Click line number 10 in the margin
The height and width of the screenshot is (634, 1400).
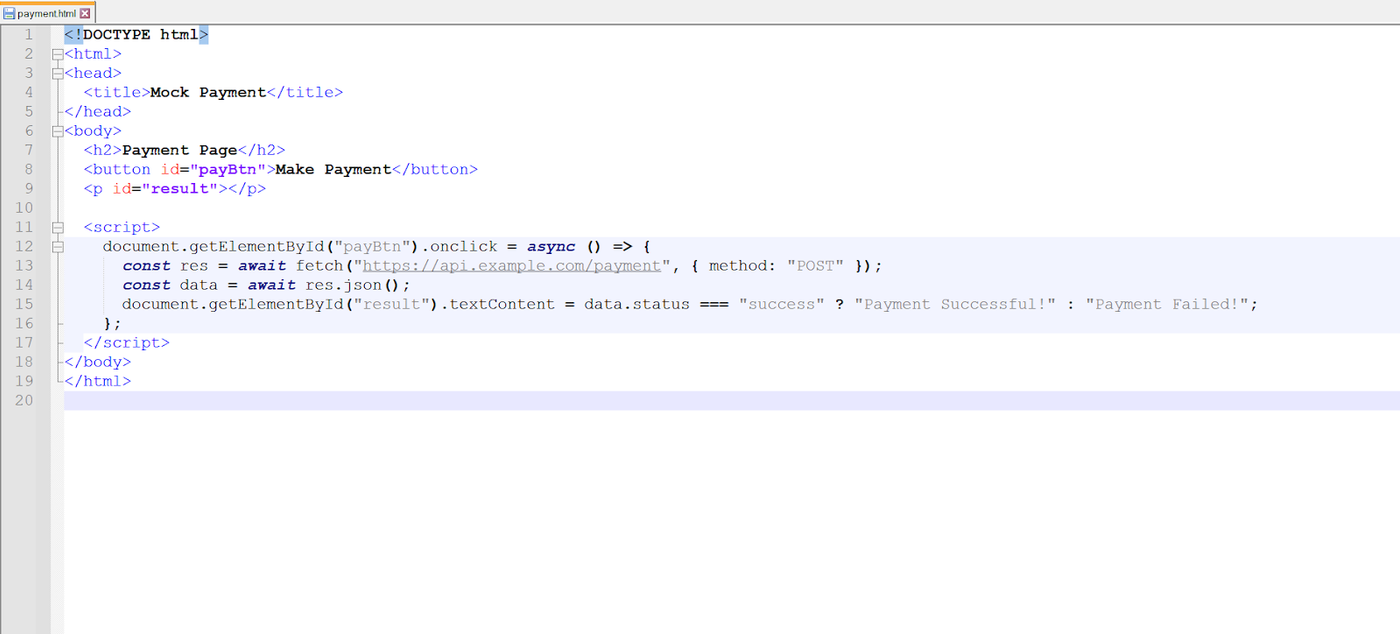pos(25,208)
